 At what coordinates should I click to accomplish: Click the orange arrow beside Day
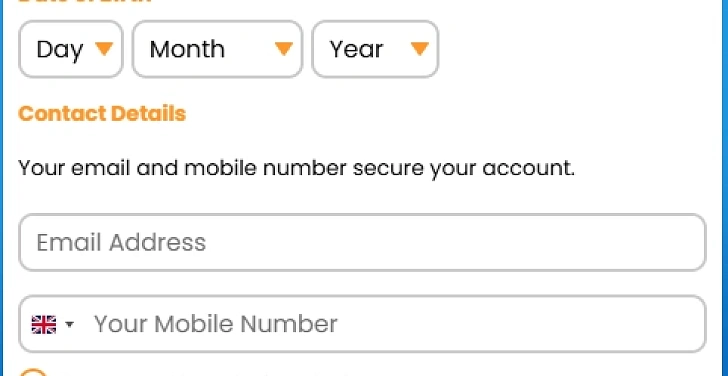point(104,48)
